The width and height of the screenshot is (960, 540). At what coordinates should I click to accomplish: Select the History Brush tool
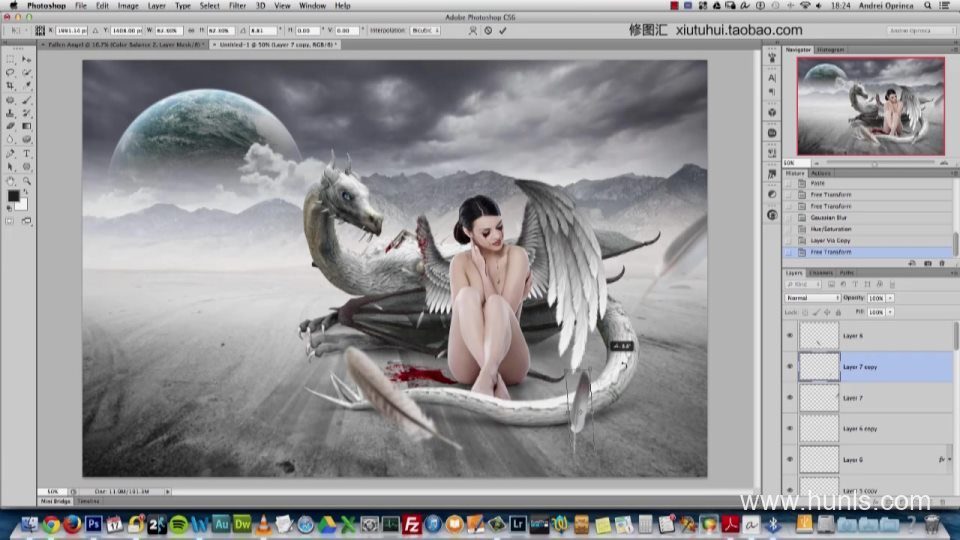tap(26, 113)
